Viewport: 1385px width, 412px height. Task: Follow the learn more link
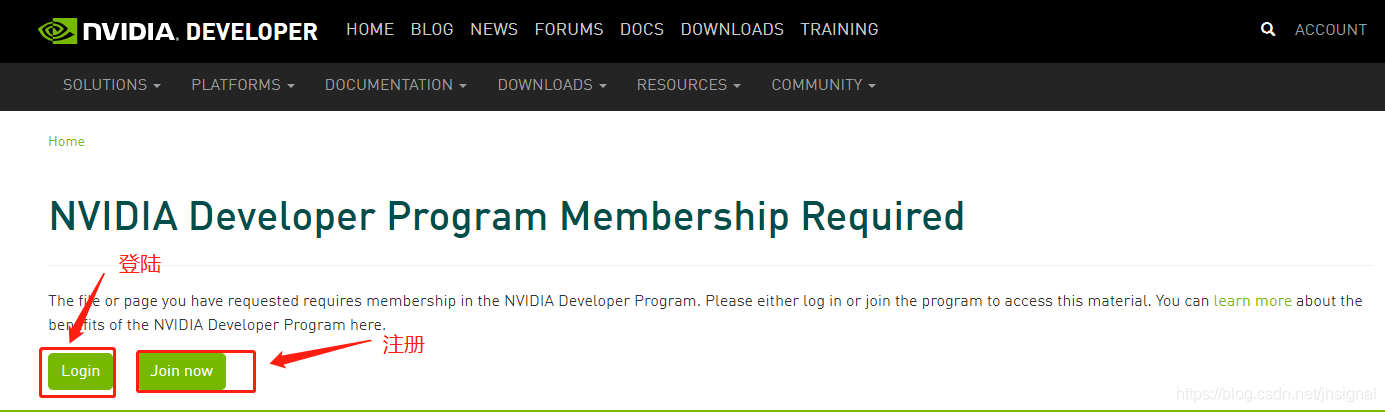(1253, 300)
